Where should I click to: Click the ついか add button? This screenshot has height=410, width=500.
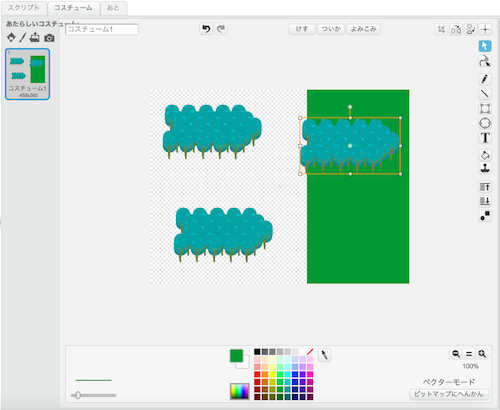click(x=331, y=29)
